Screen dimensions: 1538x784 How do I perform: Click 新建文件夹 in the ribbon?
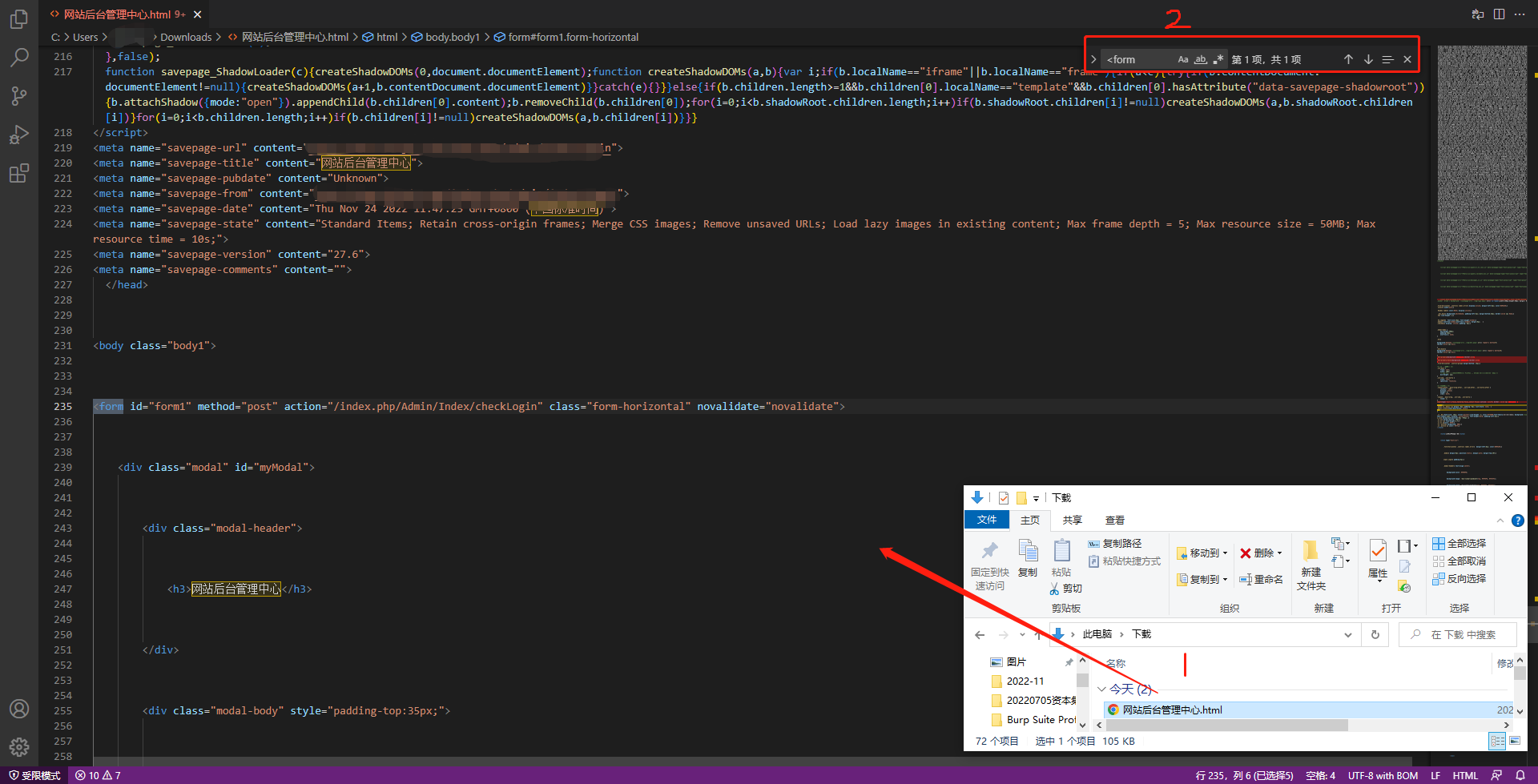click(x=1311, y=565)
